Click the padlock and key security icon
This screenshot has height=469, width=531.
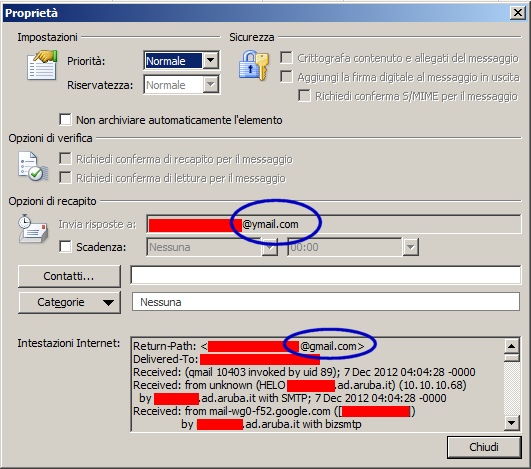254,66
